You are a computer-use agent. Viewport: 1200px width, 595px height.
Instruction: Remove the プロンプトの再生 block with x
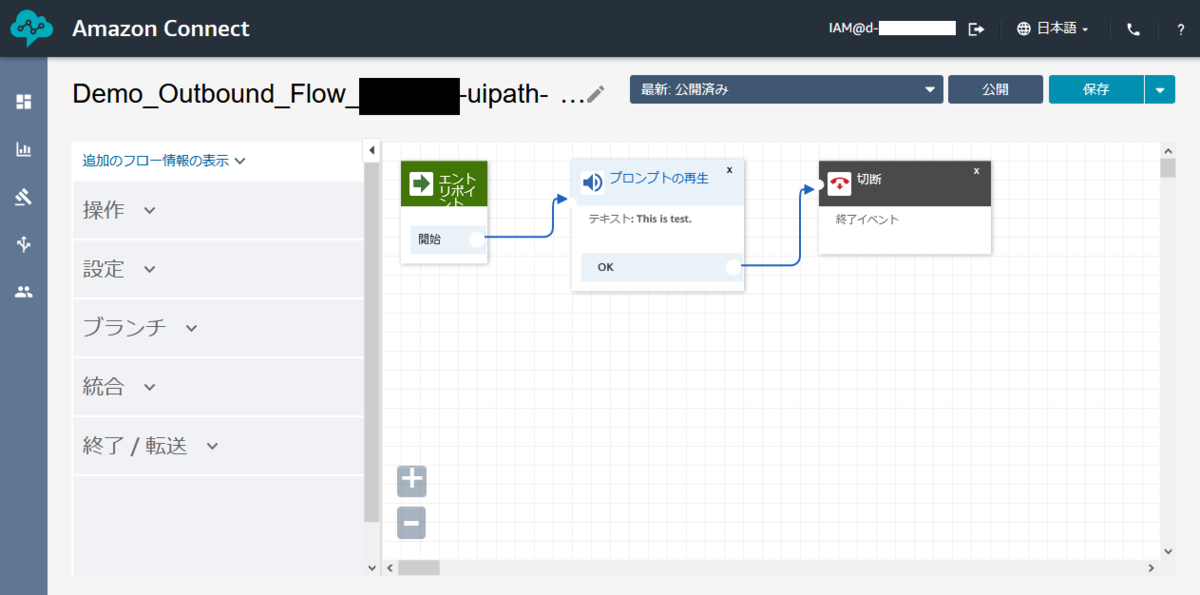coord(729,170)
